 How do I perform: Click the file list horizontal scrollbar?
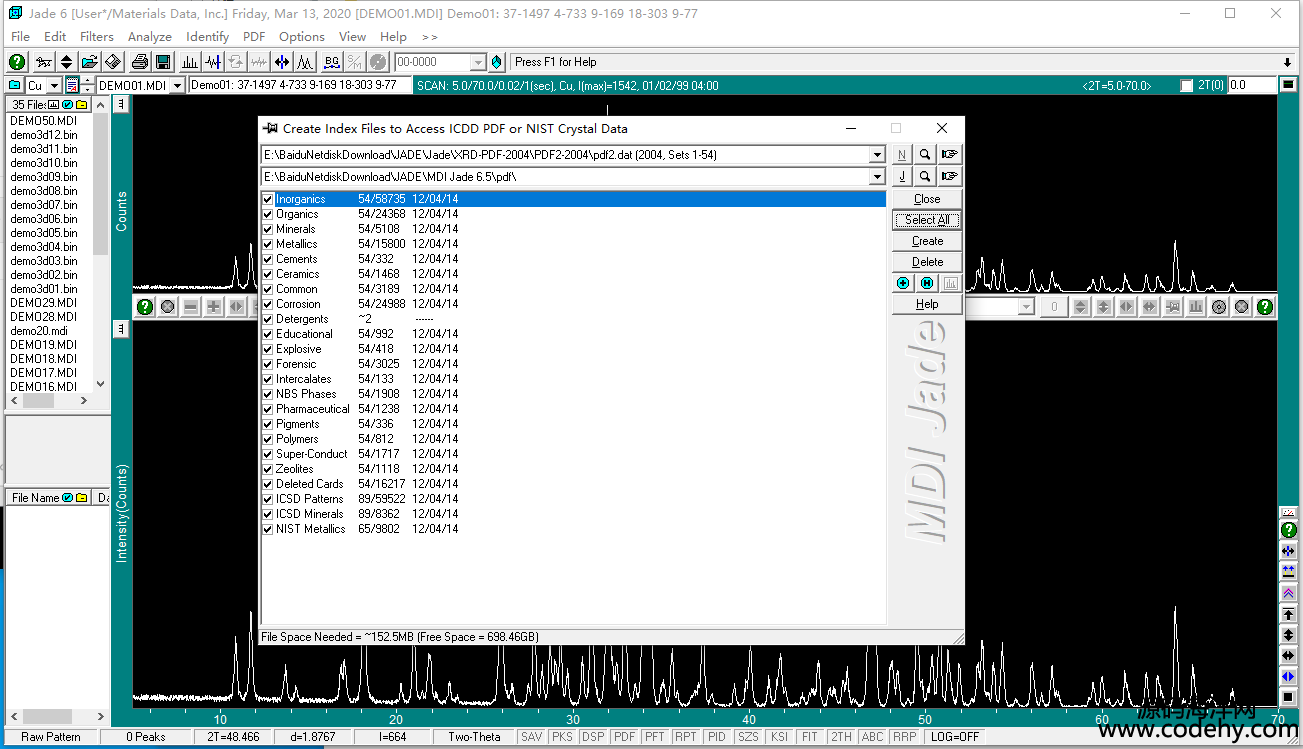50,400
